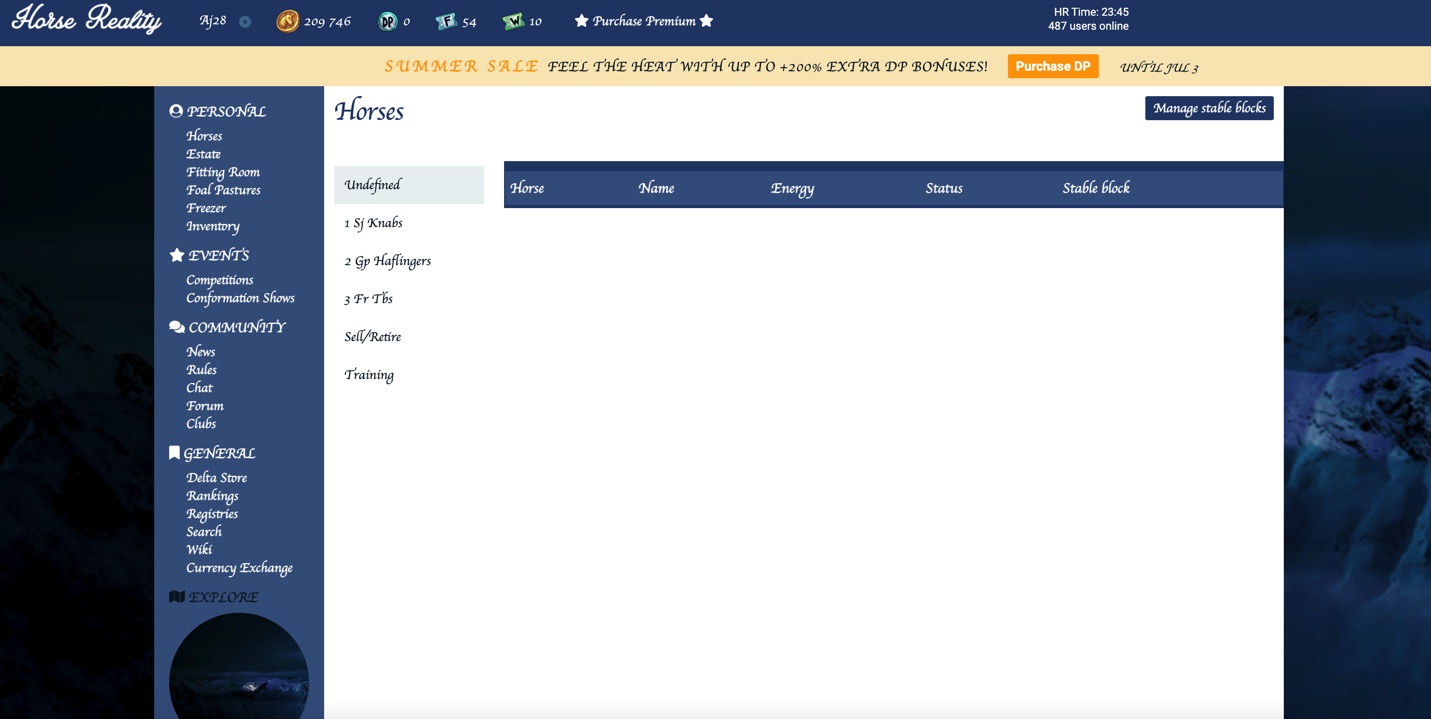Open Manage stable blocks
The width and height of the screenshot is (1431, 719).
point(1209,108)
